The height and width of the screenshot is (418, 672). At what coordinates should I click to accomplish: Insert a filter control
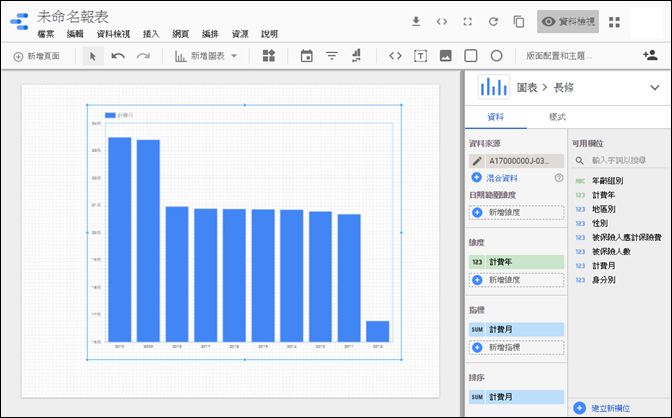click(x=332, y=56)
